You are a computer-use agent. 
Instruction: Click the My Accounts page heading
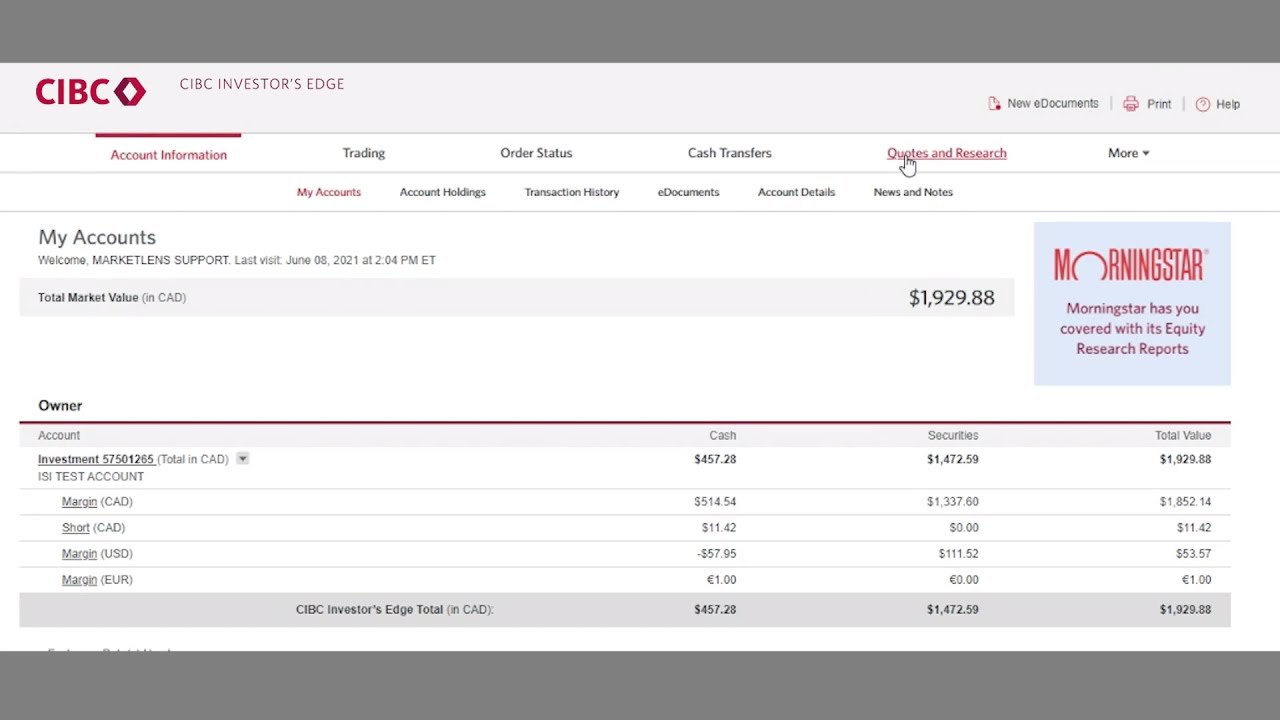coord(97,237)
